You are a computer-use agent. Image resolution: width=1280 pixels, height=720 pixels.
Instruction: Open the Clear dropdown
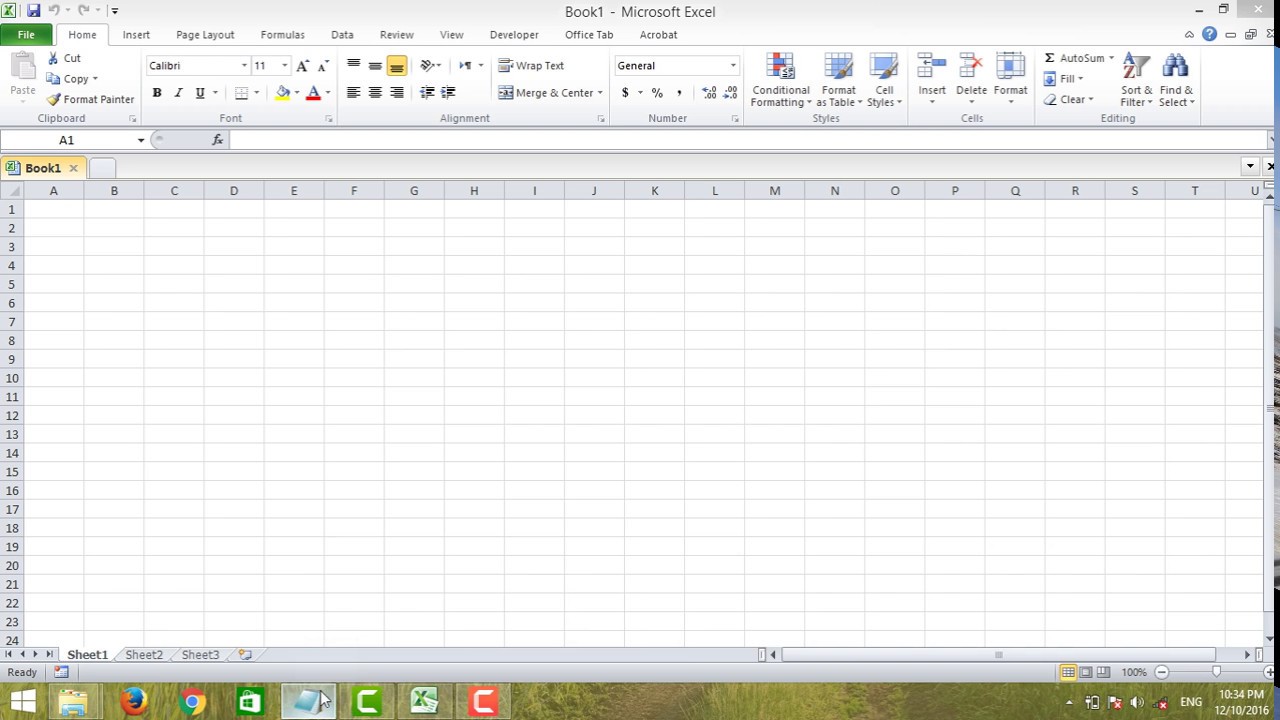[x=1068, y=100]
